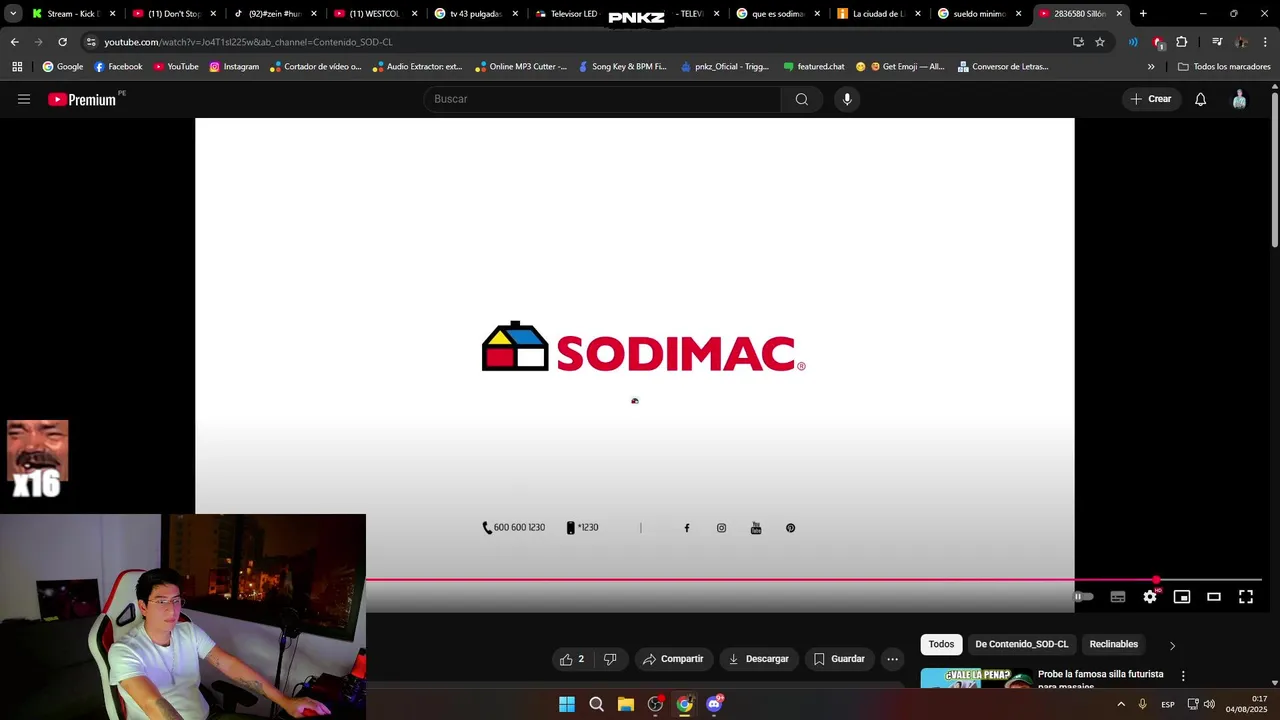Open a new browser tab
Viewport: 1280px width, 720px height.
click(x=1143, y=14)
